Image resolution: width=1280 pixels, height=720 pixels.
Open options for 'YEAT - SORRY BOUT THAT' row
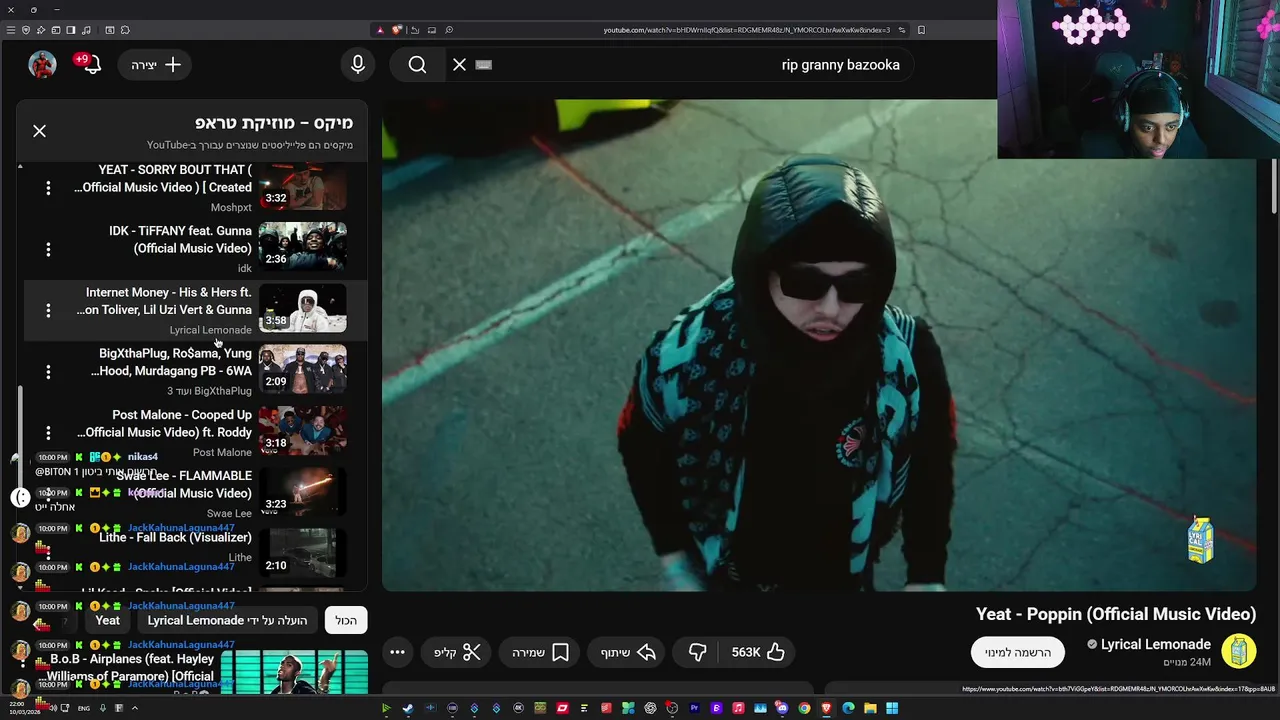(x=48, y=188)
